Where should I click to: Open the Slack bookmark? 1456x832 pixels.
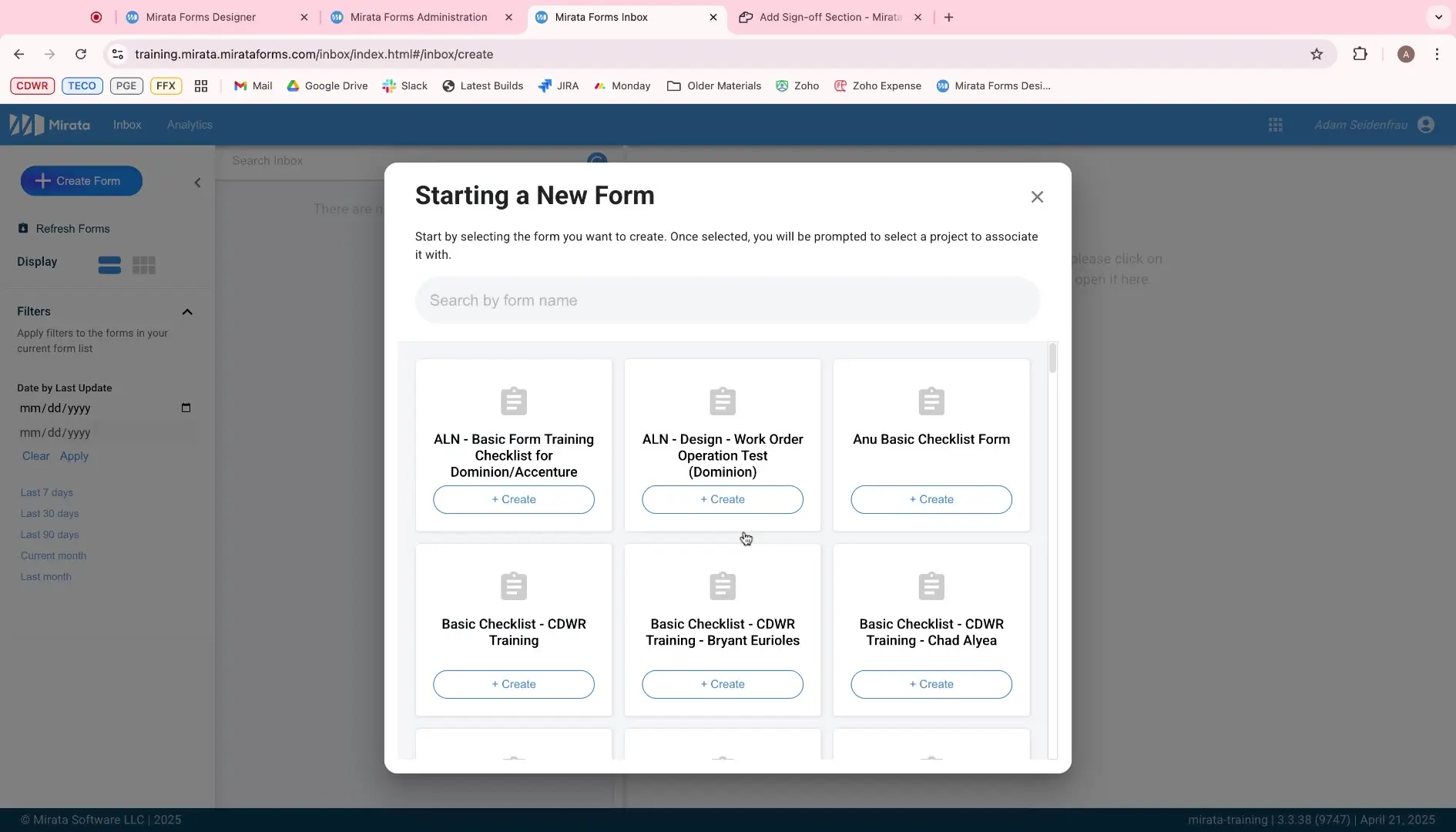(x=404, y=86)
